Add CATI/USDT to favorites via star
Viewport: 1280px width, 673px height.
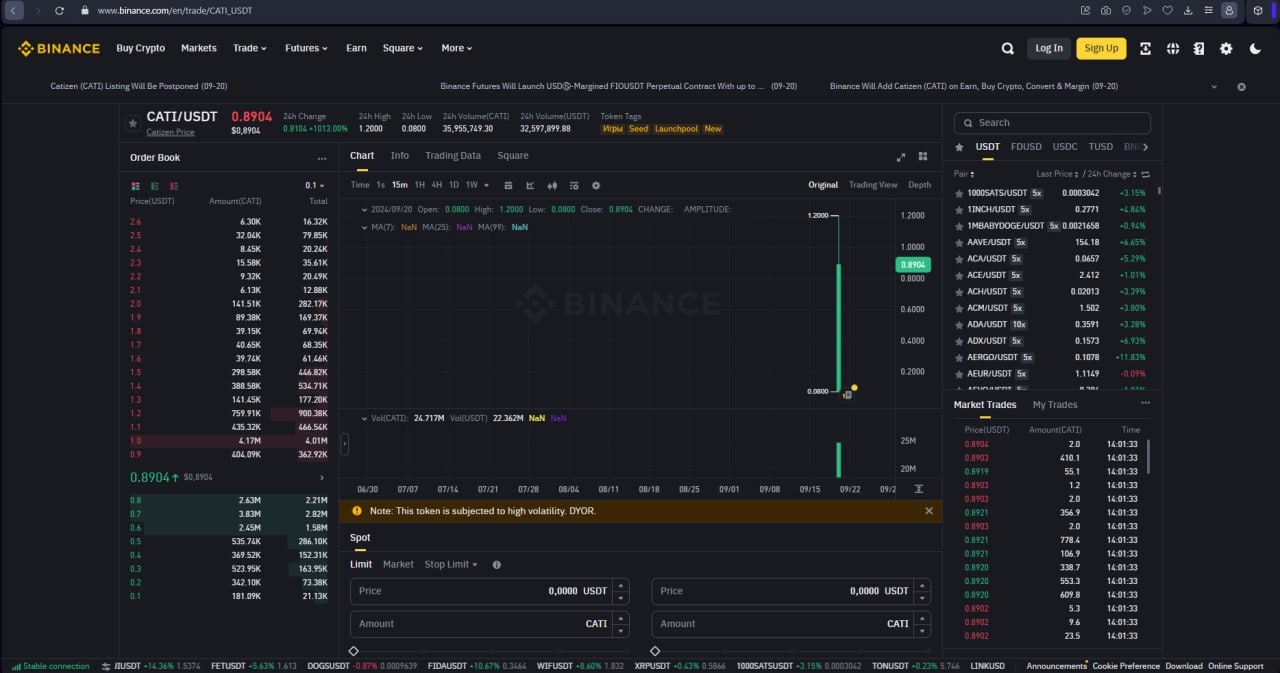[x=132, y=123]
